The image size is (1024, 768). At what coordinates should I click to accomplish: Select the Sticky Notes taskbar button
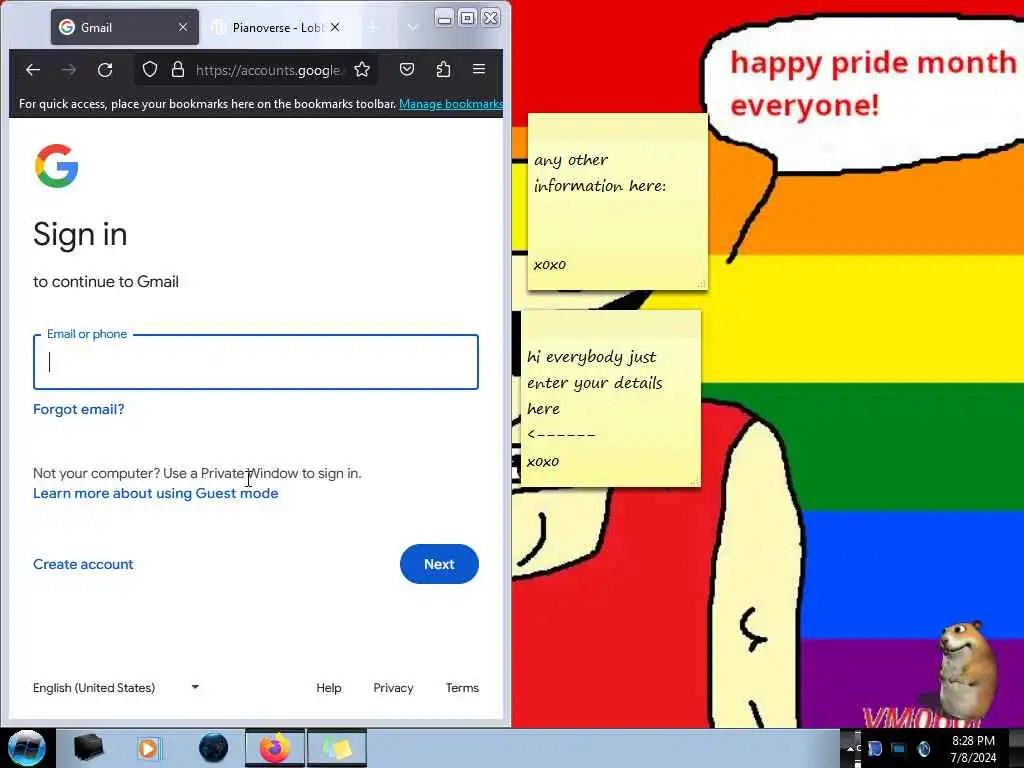[x=337, y=748]
